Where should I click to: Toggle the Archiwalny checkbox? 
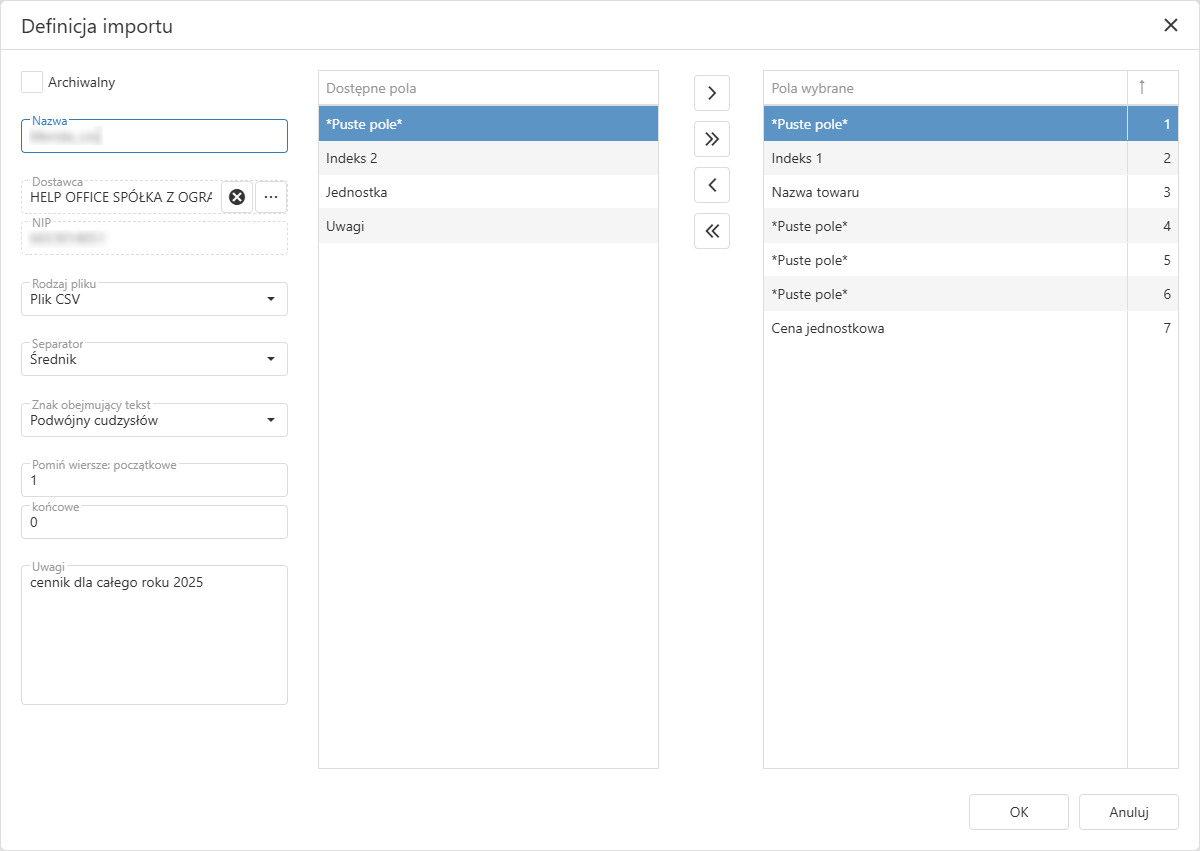pos(32,82)
